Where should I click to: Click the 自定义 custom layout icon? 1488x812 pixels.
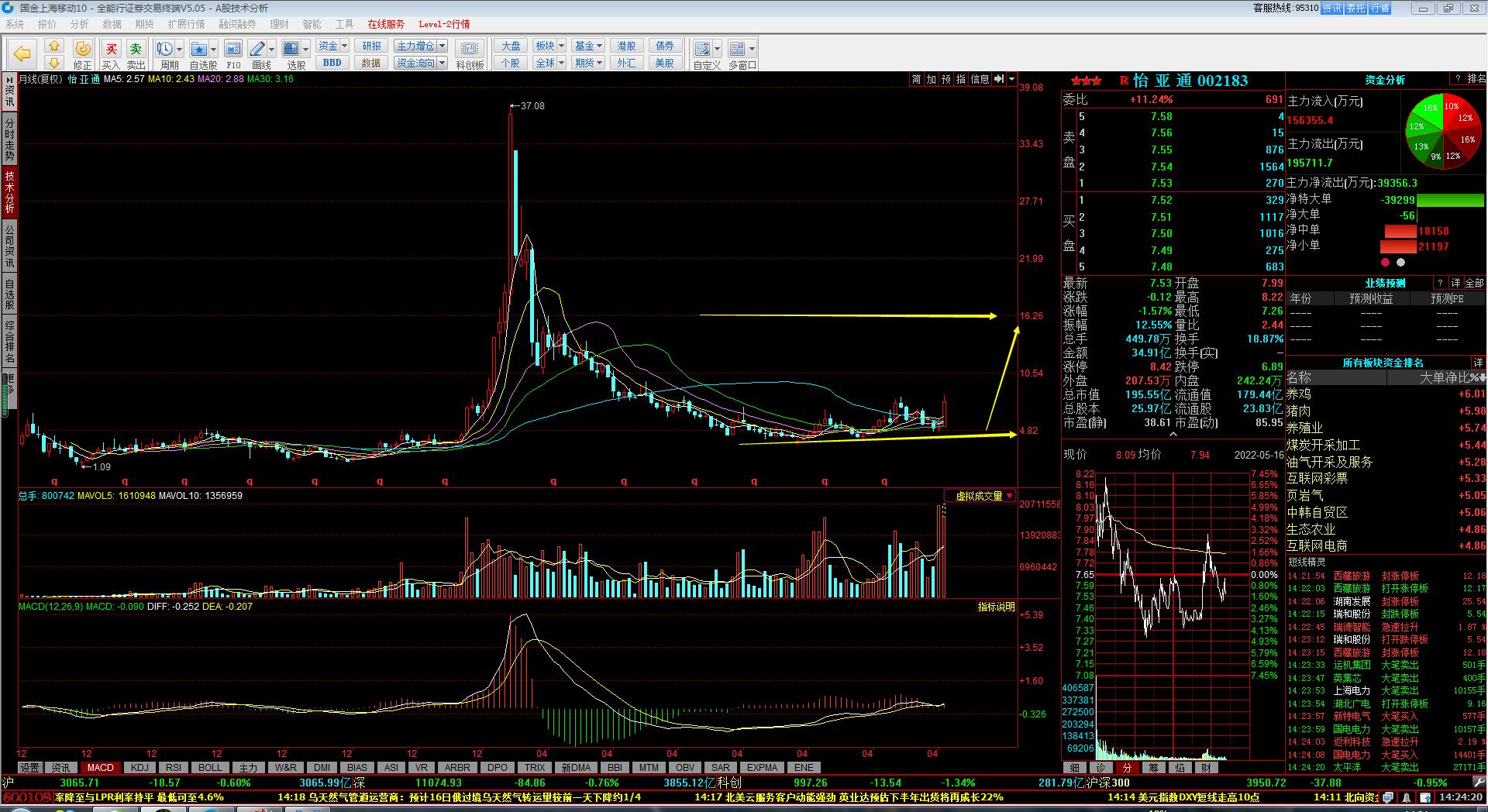point(702,48)
